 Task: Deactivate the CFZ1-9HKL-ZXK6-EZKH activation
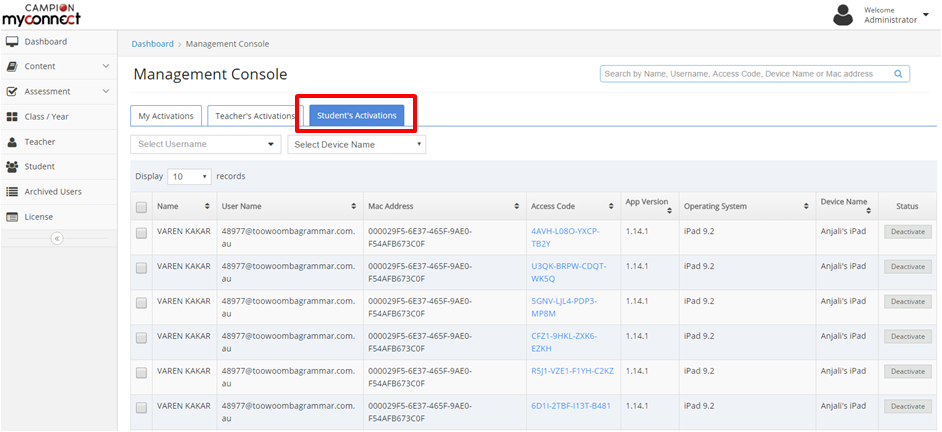coord(908,336)
